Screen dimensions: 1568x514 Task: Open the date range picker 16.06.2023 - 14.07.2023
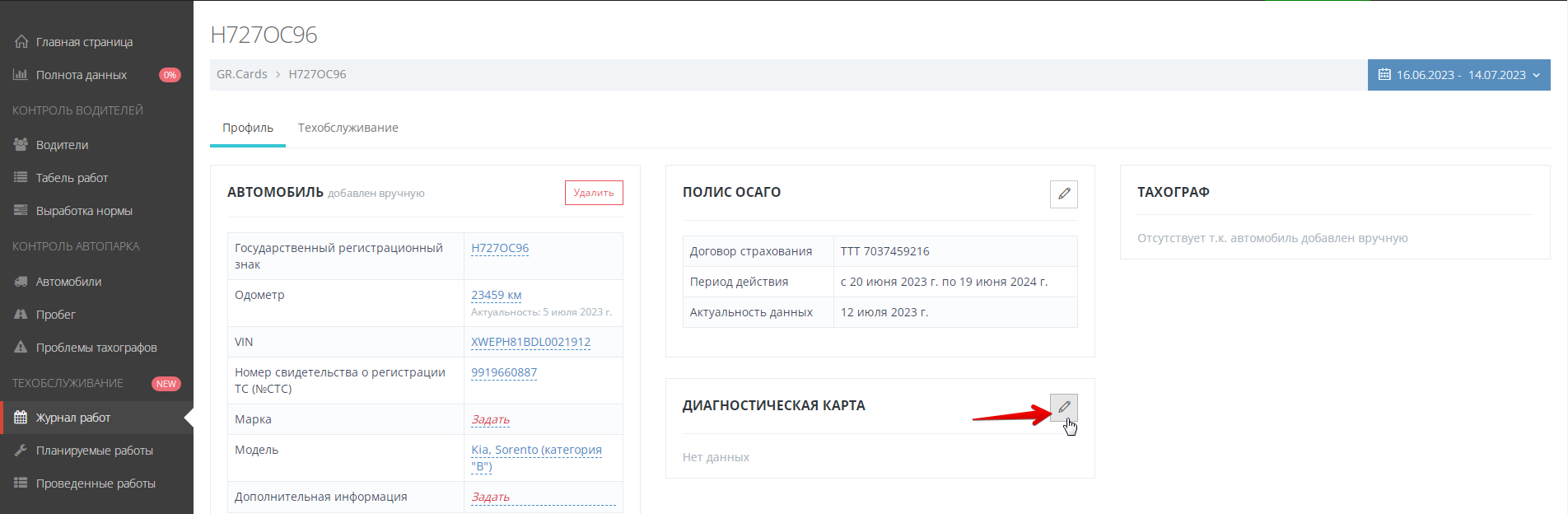(1458, 75)
